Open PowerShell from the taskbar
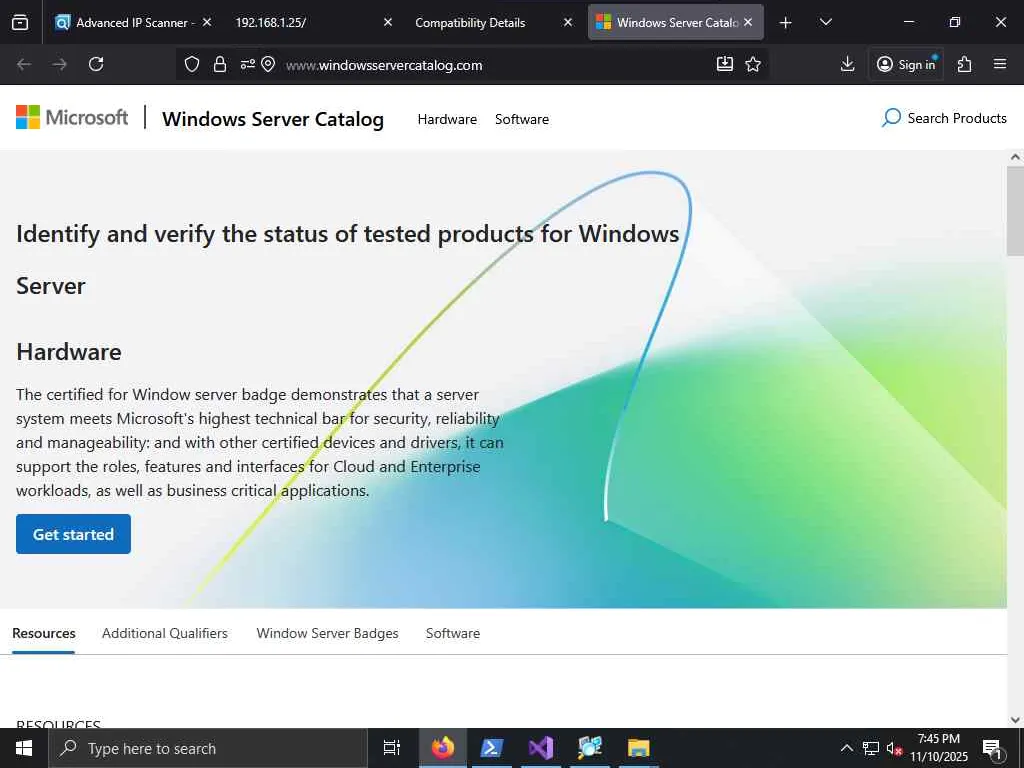The height and width of the screenshot is (768, 1024). [x=492, y=748]
